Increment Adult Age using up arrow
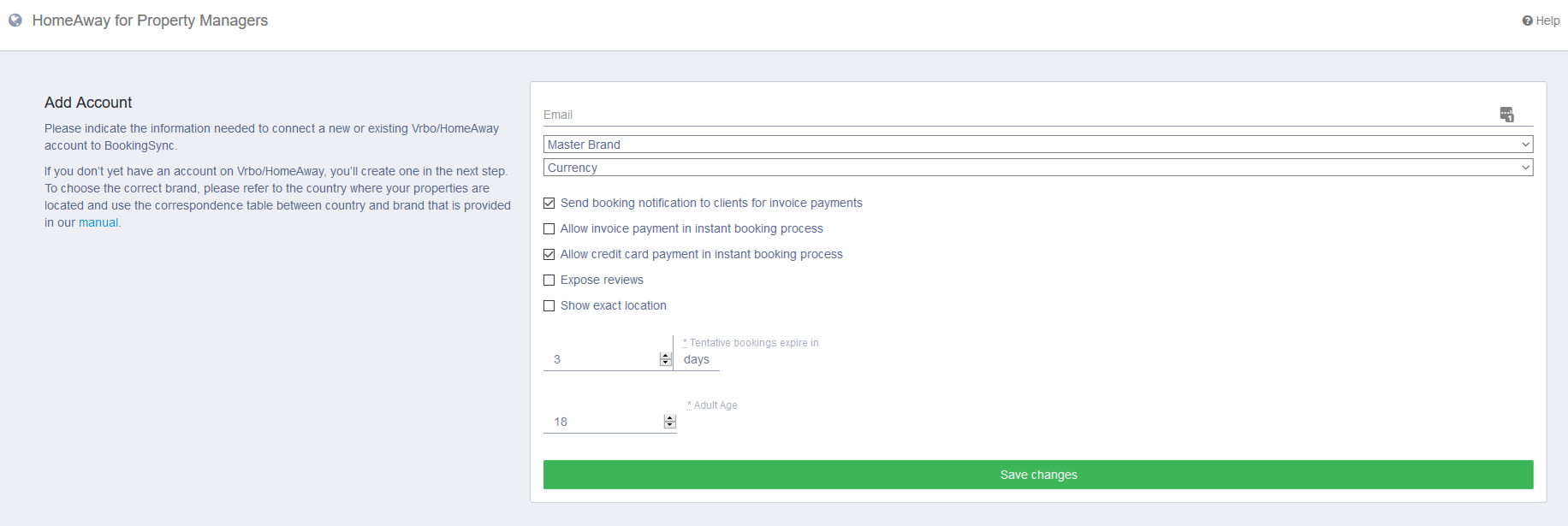 pyautogui.click(x=670, y=418)
